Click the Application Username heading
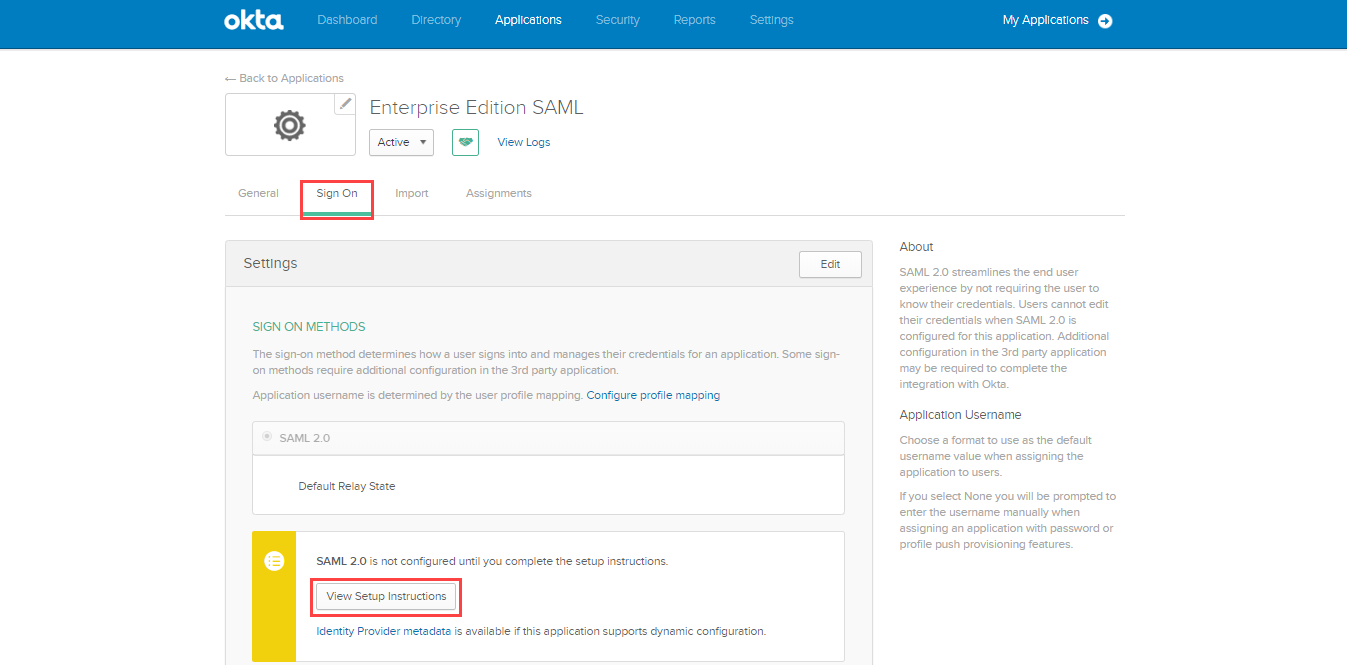The height and width of the screenshot is (665, 1347). click(x=960, y=415)
